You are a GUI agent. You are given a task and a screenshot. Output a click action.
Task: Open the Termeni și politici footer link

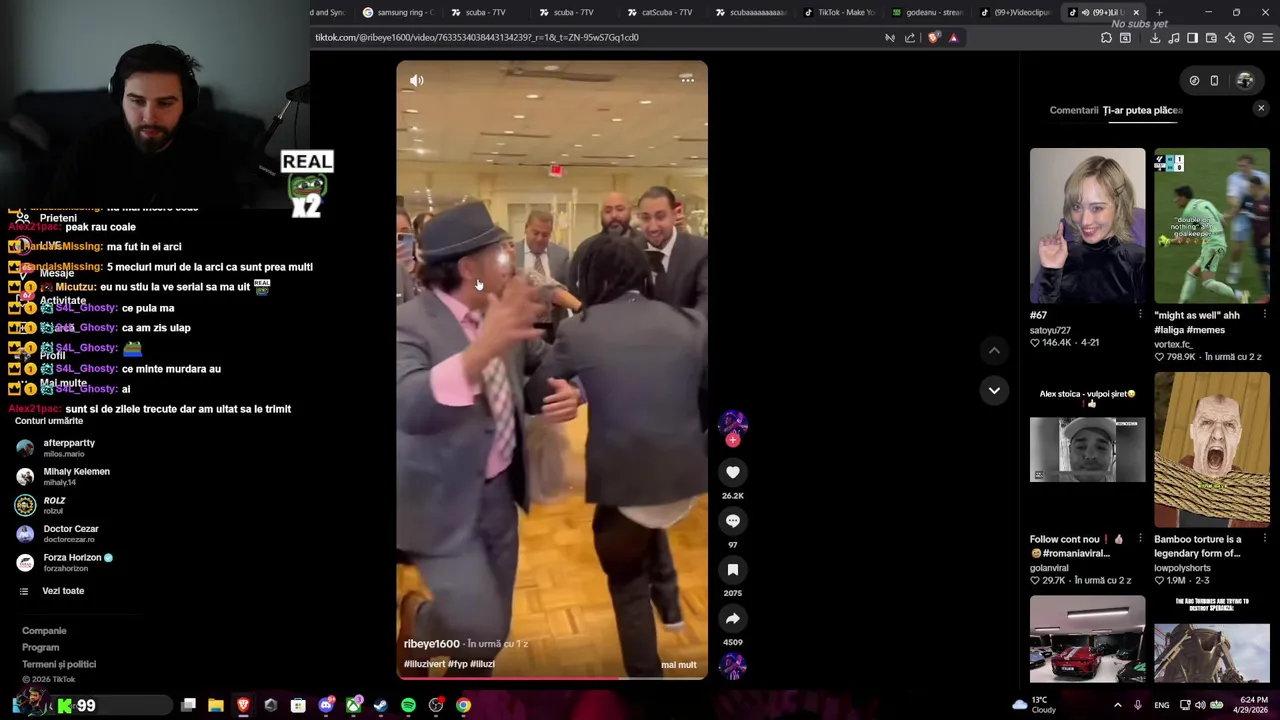tap(59, 665)
